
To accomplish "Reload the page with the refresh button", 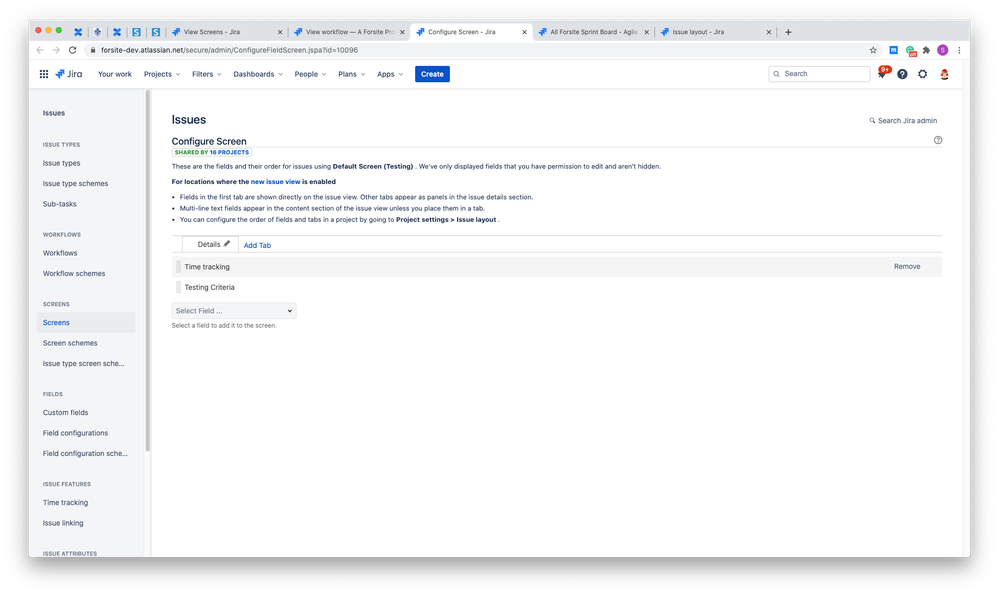I will click(73, 50).
